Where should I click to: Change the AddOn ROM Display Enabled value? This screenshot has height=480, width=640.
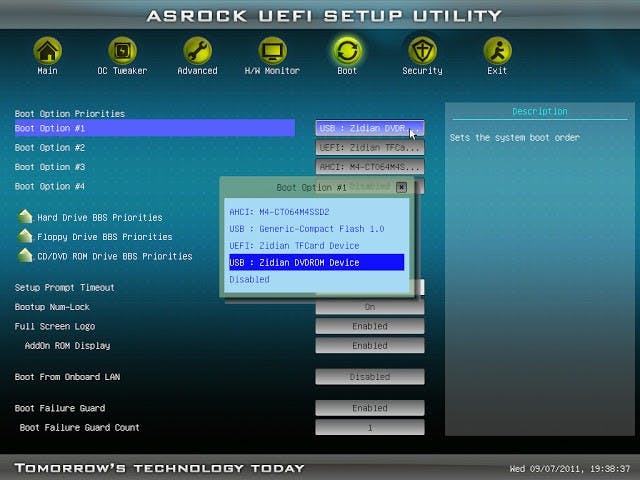coord(370,345)
